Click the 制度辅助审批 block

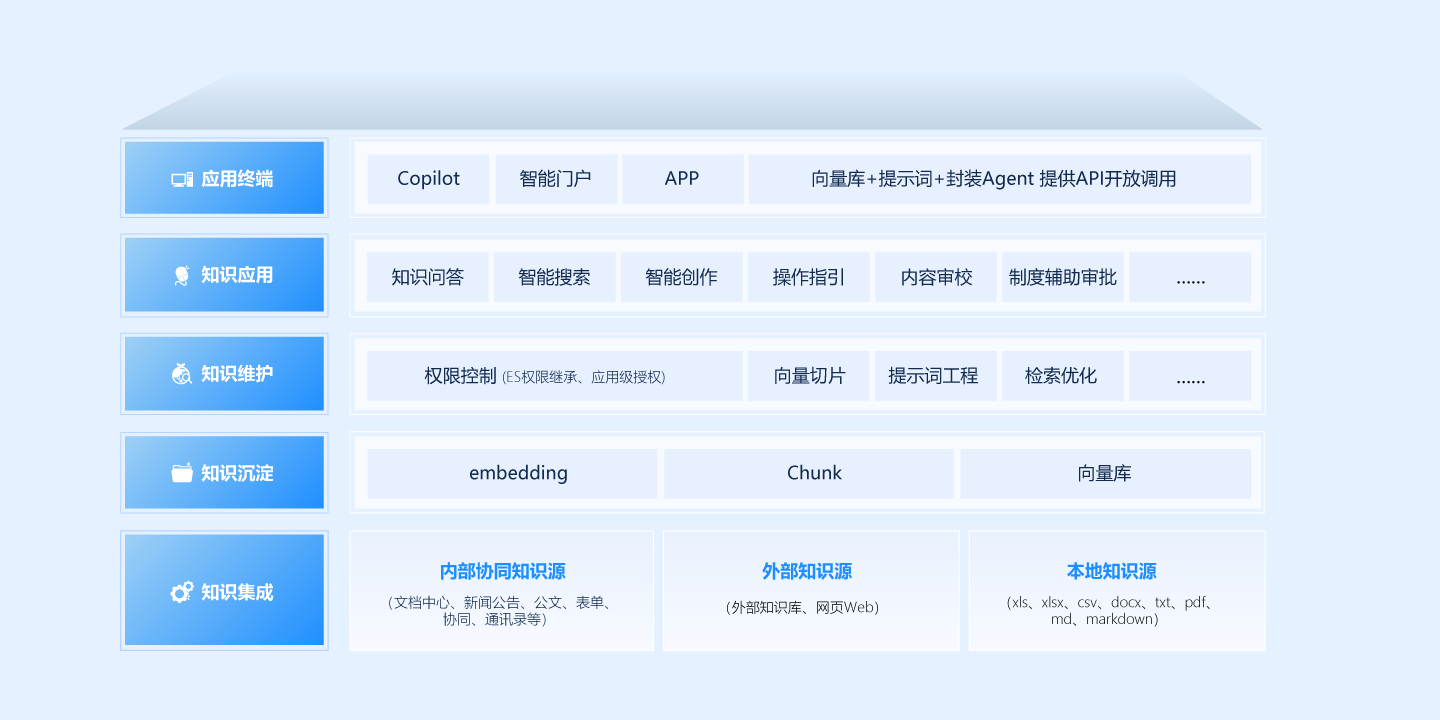[x=1063, y=277]
